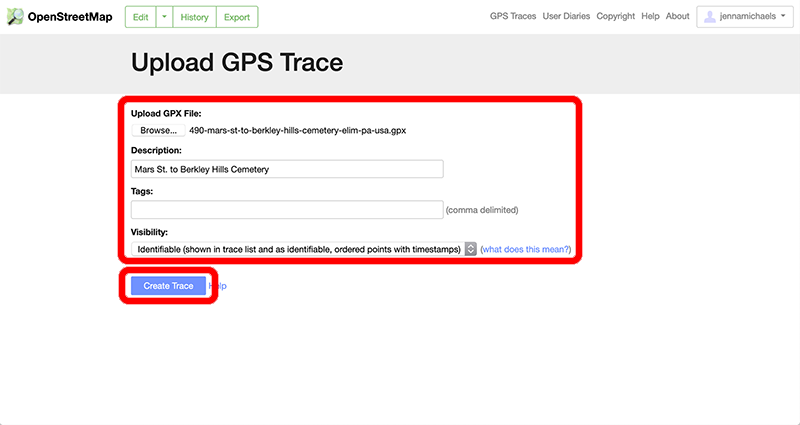Click the 'Visibility:' label
This screenshot has width=800, height=425.
tap(149, 232)
